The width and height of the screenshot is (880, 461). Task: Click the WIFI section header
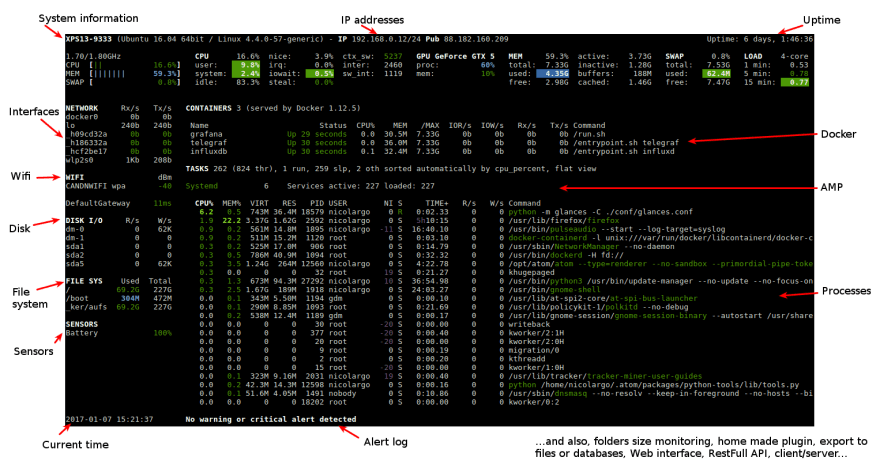point(75,177)
